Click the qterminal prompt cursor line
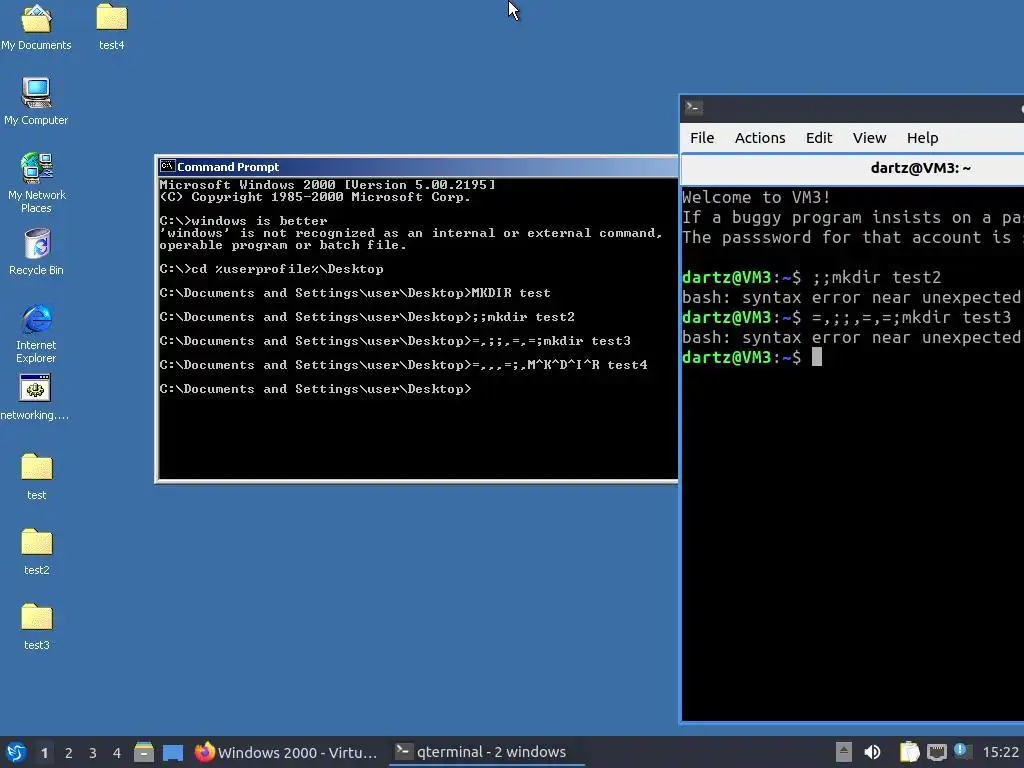 pos(752,357)
